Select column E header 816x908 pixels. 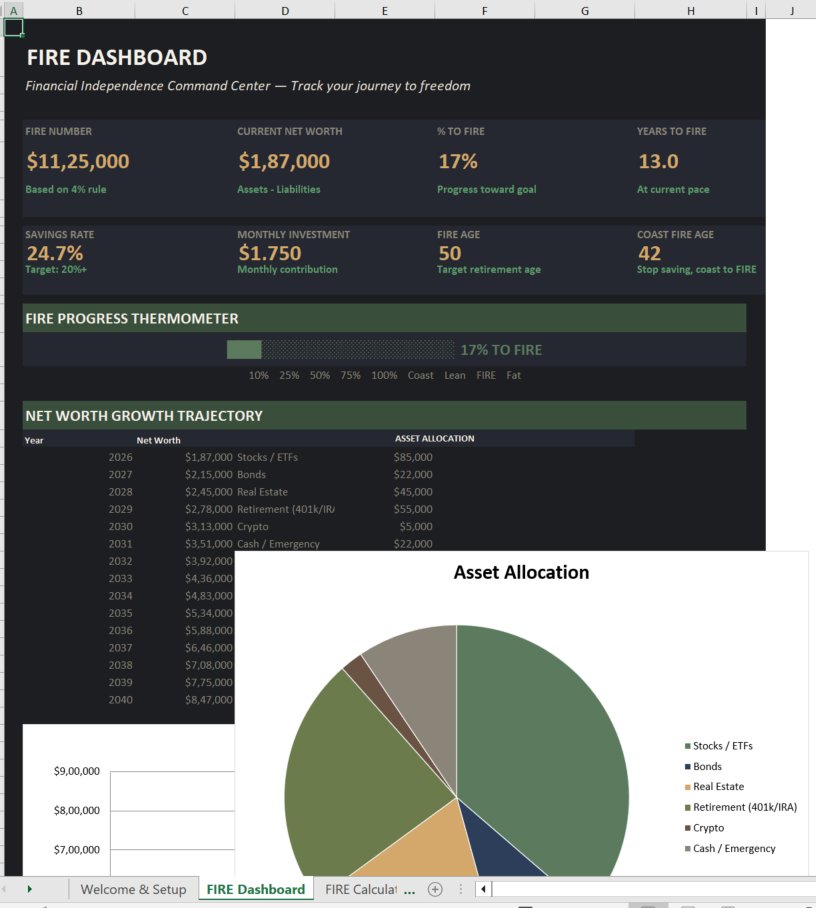click(385, 10)
